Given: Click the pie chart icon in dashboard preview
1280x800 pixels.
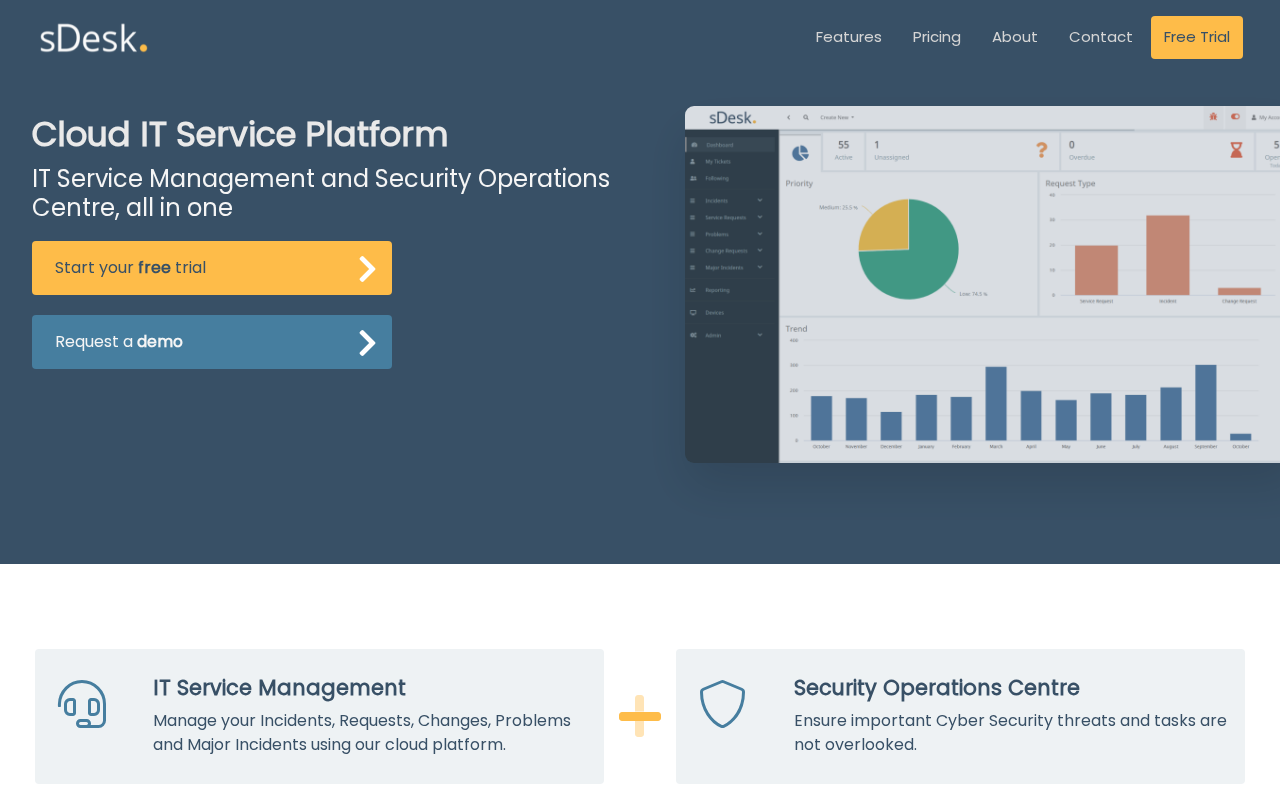Looking at the screenshot, I should pyautogui.click(x=800, y=153).
